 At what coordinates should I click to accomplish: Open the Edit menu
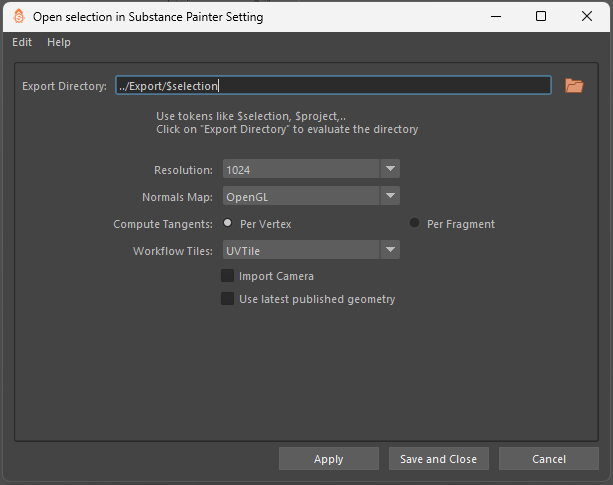[x=22, y=42]
